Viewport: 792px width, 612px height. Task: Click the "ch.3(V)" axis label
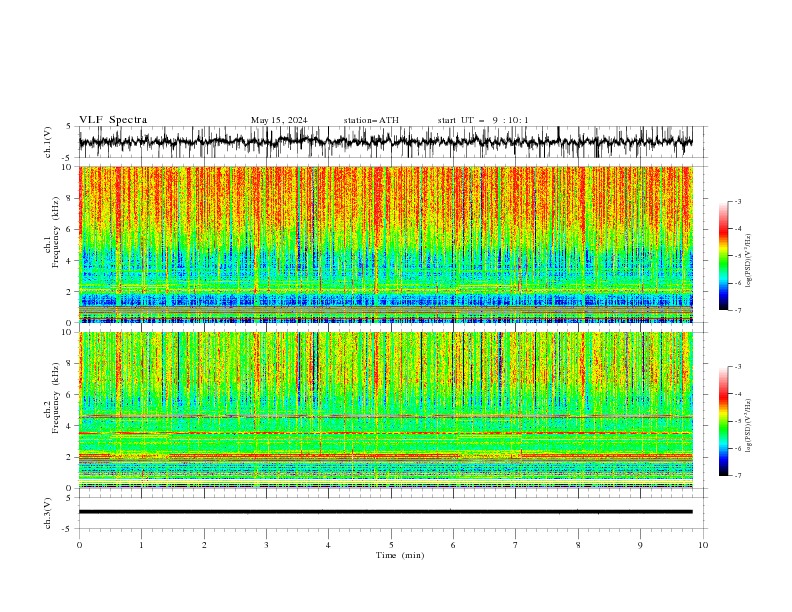[48, 513]
